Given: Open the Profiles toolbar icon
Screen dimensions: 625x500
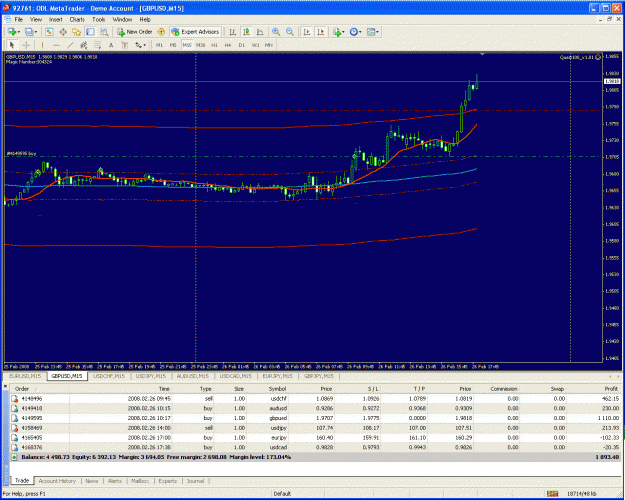Looking at the screenshot, I should click(x=29, y=32).
